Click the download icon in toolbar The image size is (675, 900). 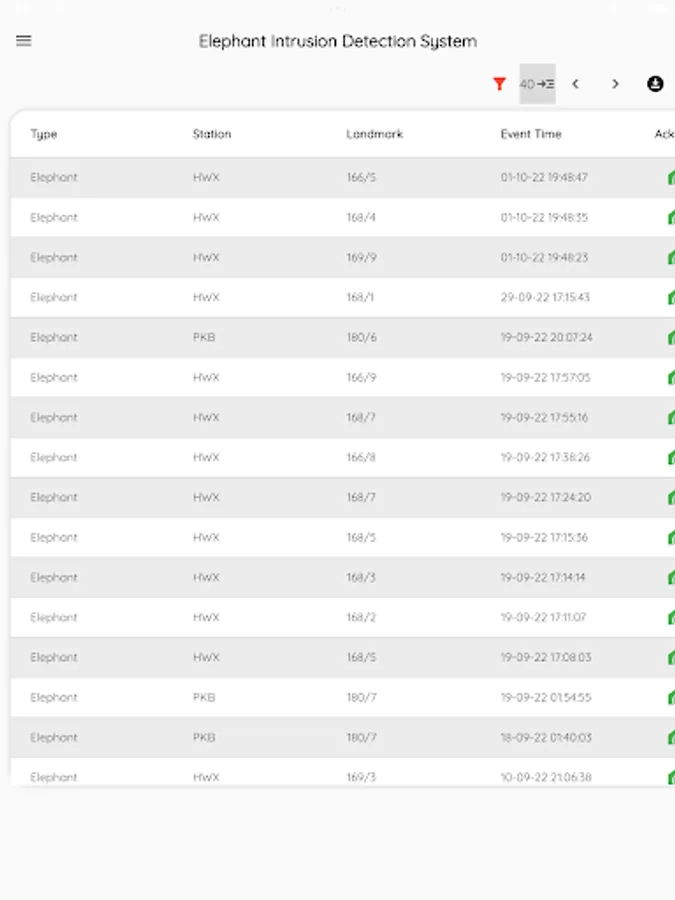655,84
